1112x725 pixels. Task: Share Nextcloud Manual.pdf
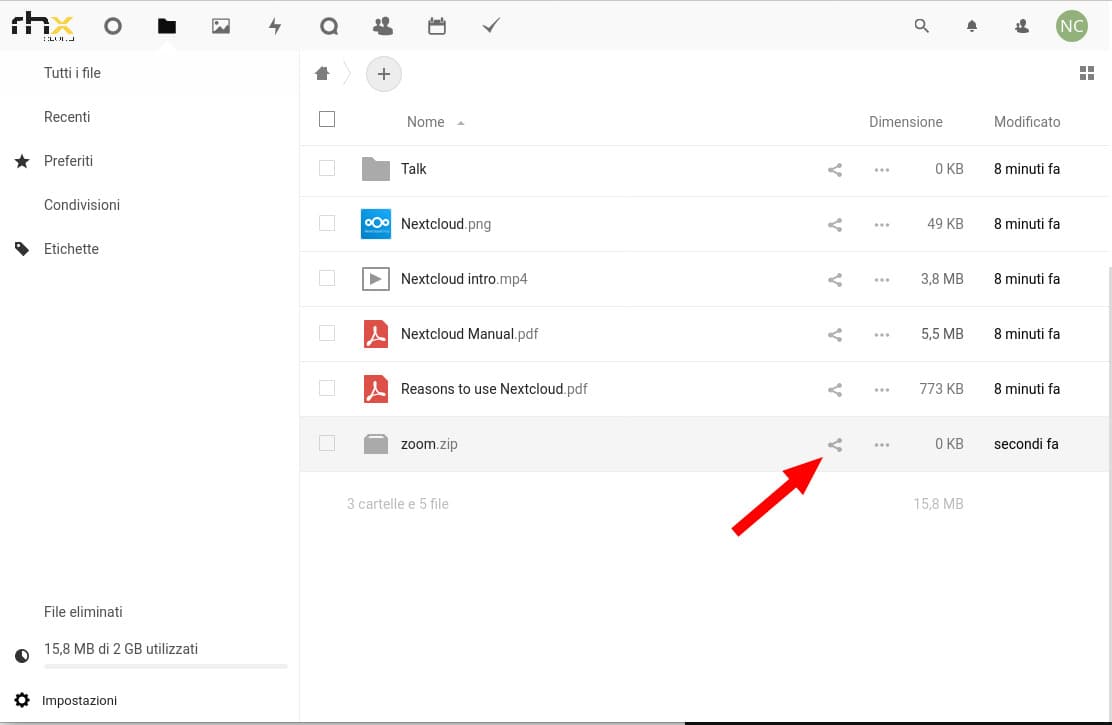point(835,335)
